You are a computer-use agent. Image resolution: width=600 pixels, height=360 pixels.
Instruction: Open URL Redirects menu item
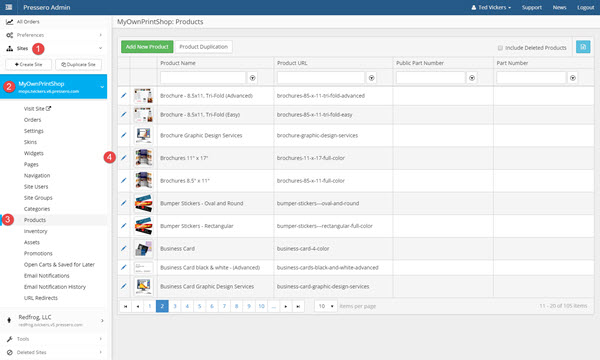coord(41,298)
